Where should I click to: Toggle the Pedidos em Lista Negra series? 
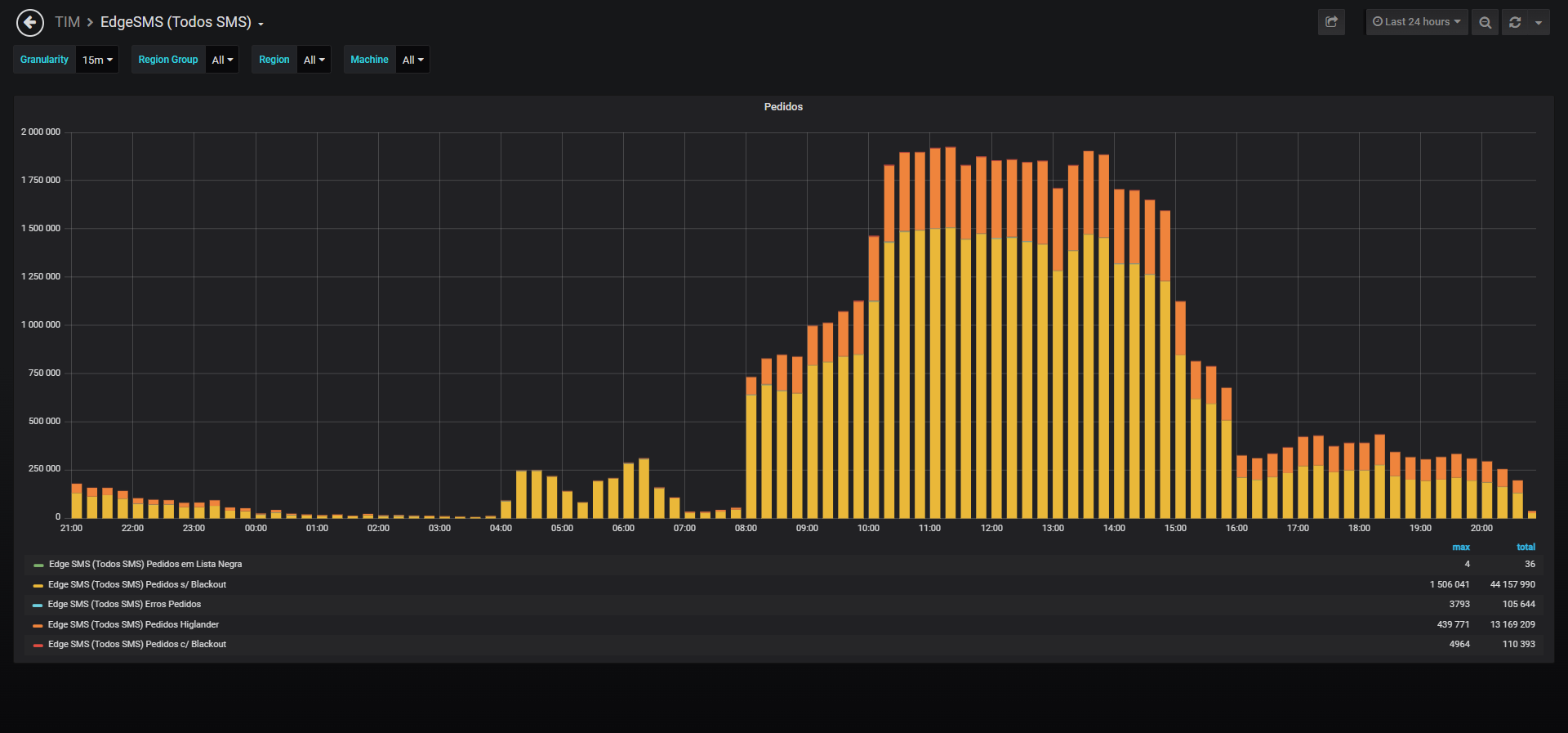point(145,564)
